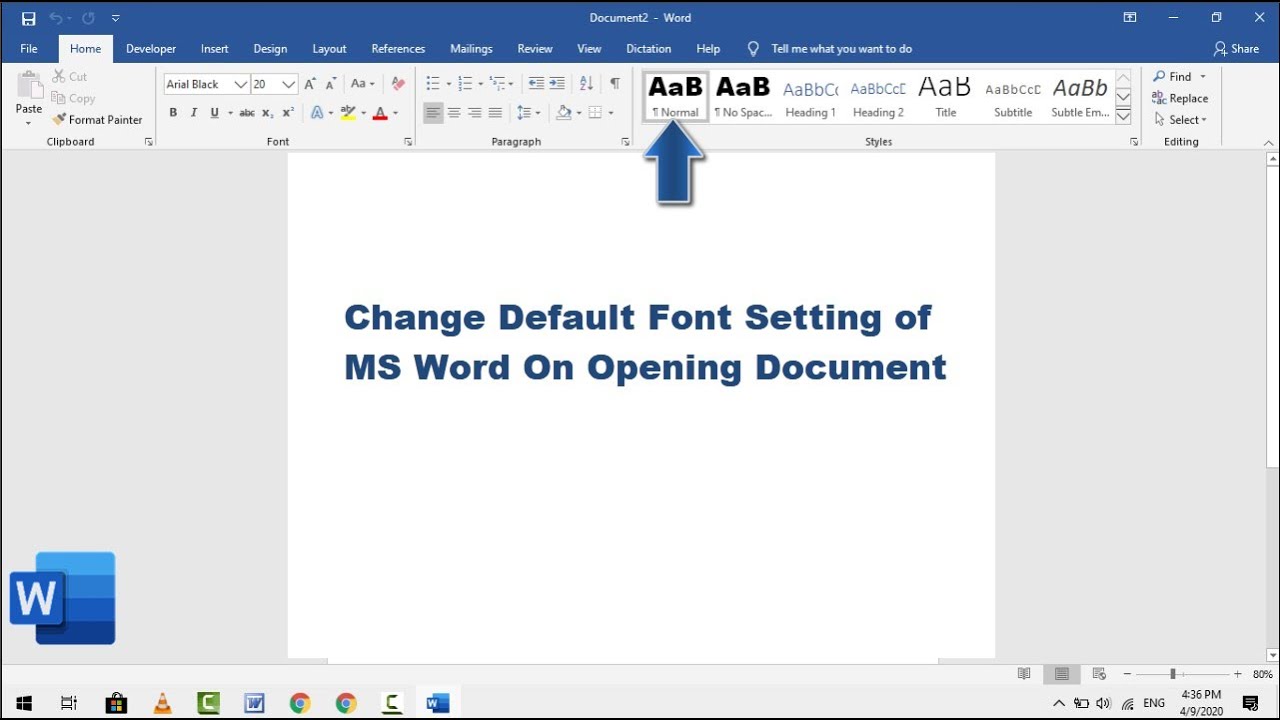Apply strikethrough formatting
This screenshot has height=720, width=1280.
pos(247,113)
